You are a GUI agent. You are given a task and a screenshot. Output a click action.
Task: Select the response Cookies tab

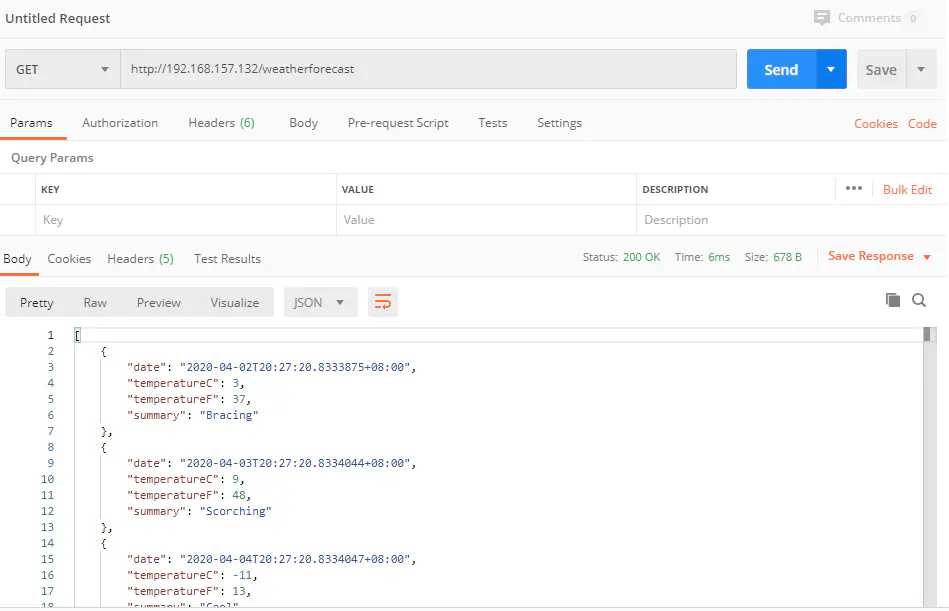tap(69, 259)
